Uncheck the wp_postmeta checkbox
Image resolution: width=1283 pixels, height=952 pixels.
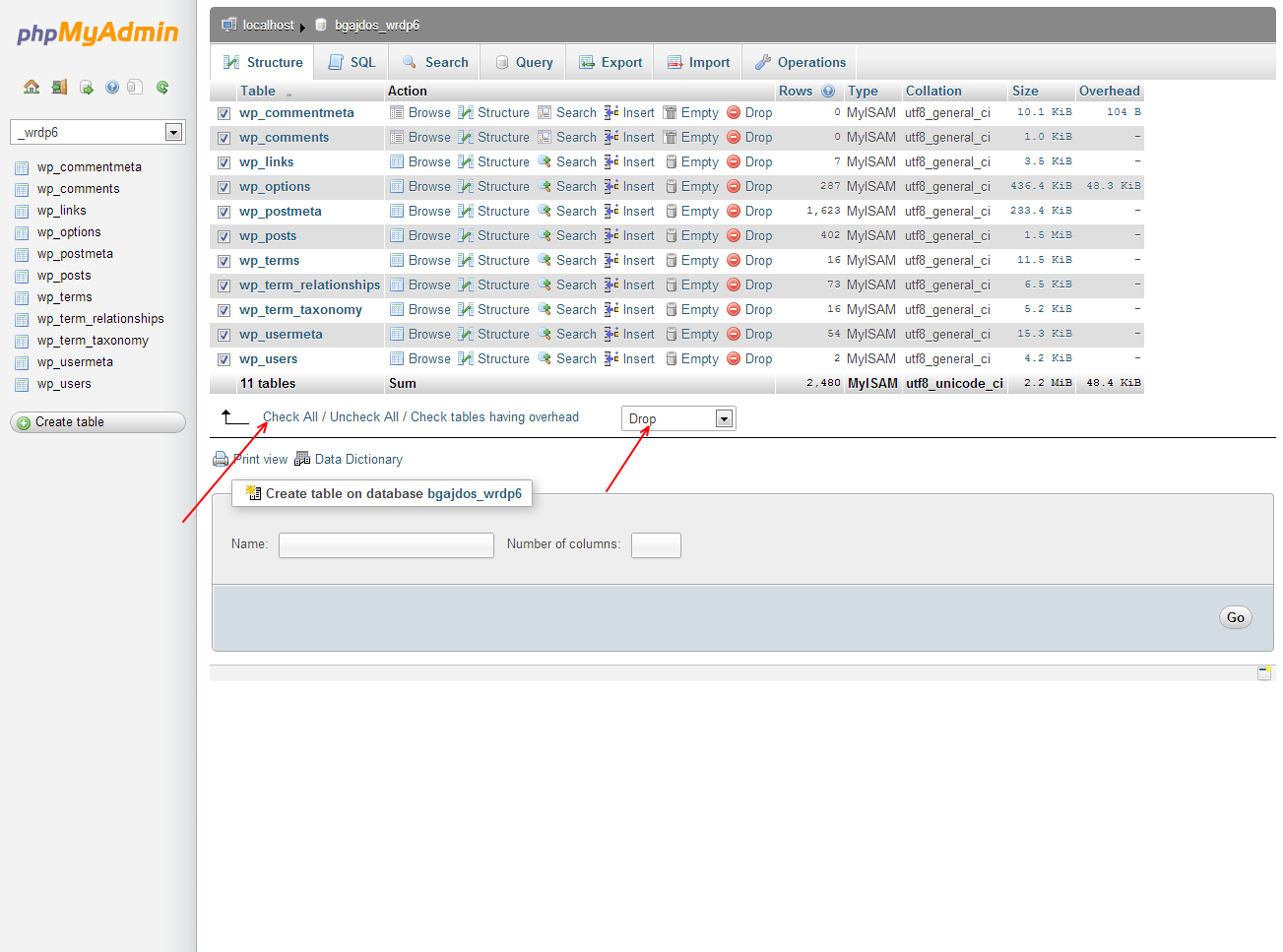(225, 212)
